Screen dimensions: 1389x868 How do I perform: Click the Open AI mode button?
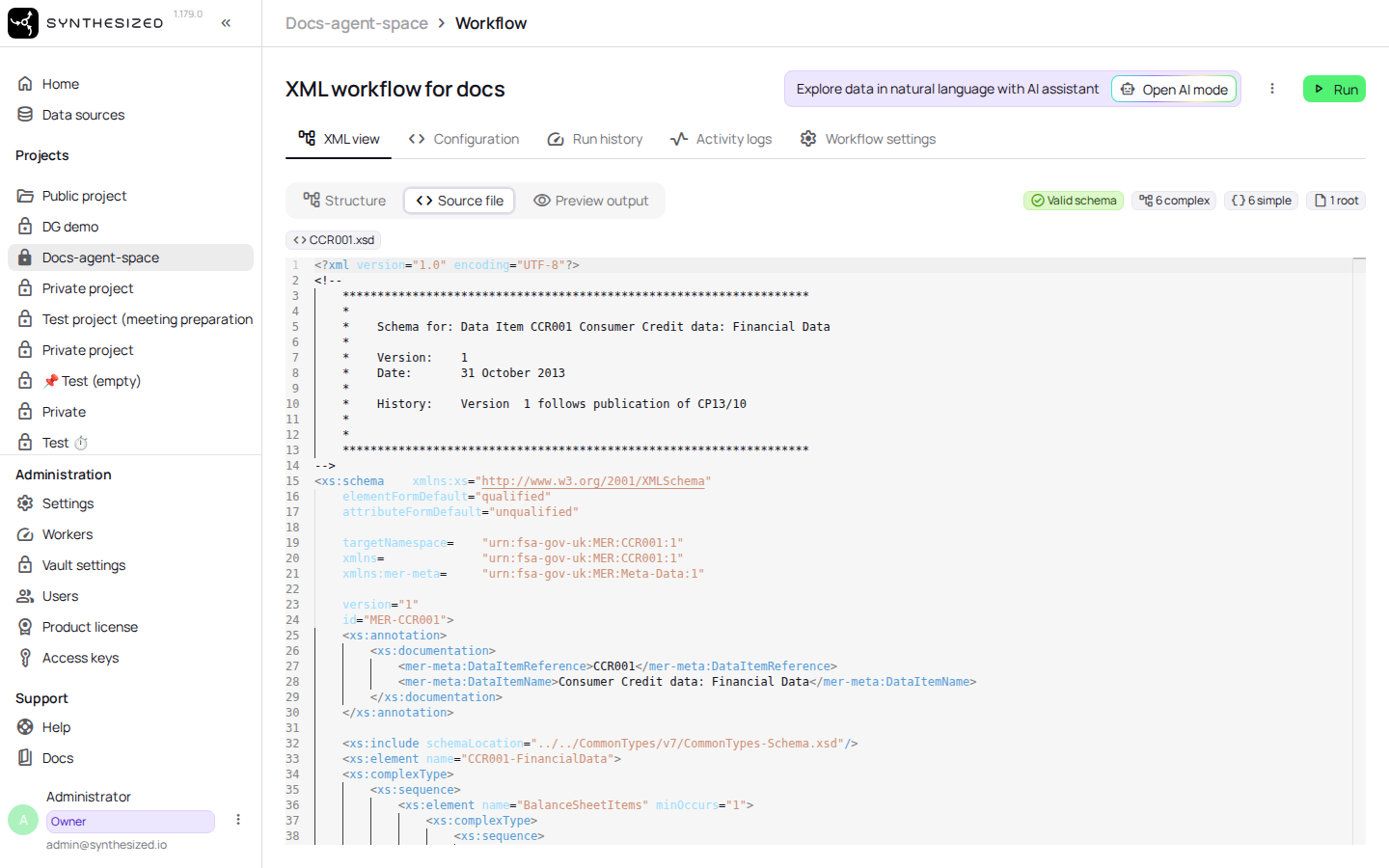pos(1174,90)
